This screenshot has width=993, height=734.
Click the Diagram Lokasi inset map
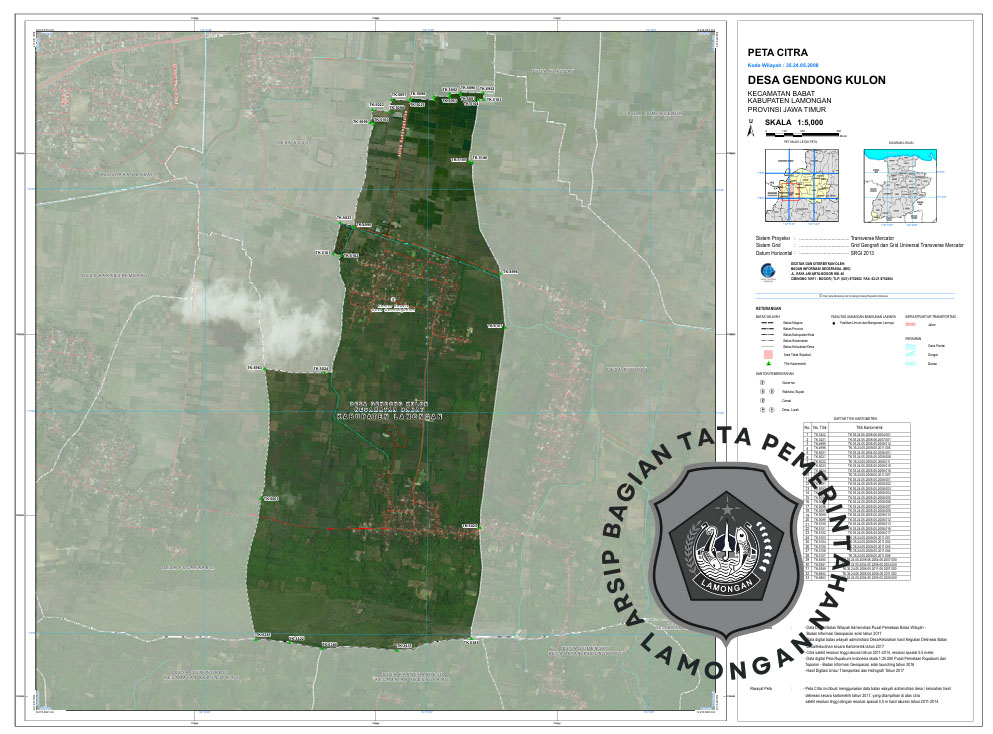tap(908, 185)
